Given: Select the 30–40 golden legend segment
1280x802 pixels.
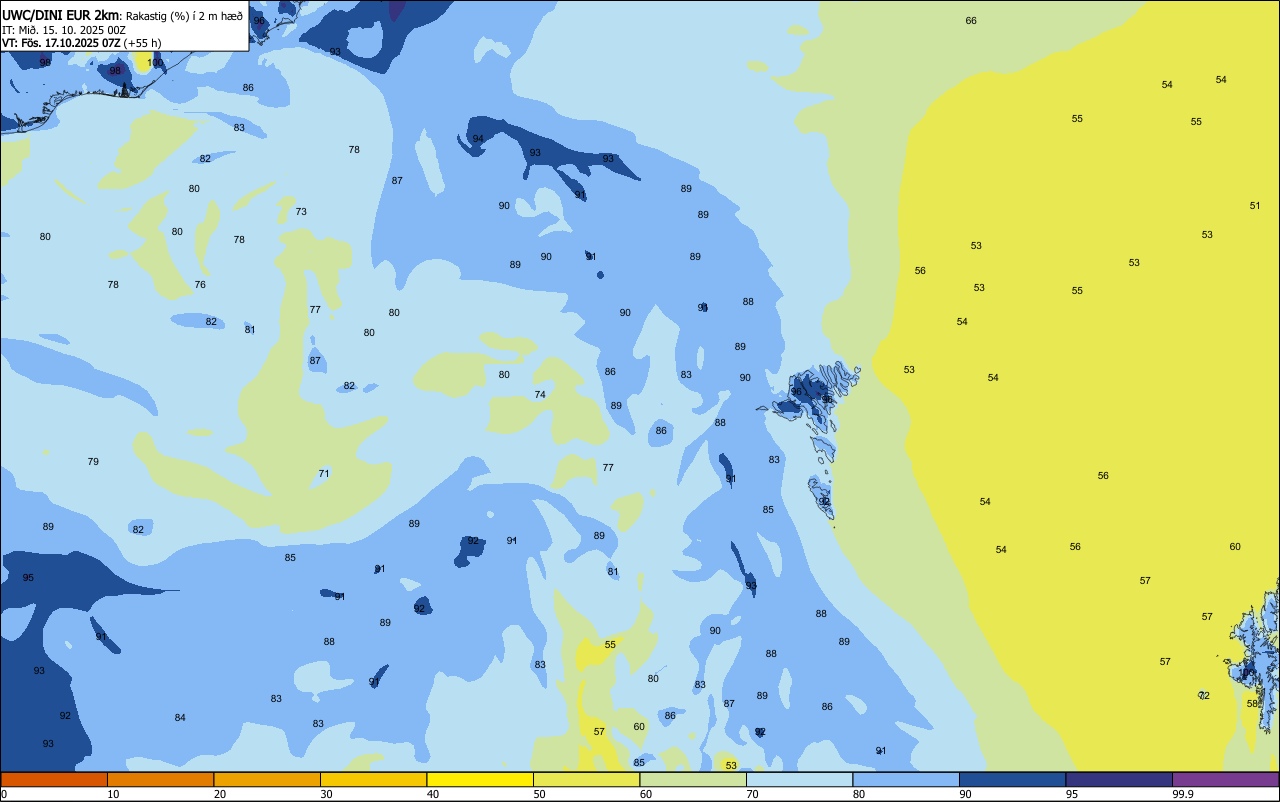Looking at the screenshot, I should coord(373,779).
